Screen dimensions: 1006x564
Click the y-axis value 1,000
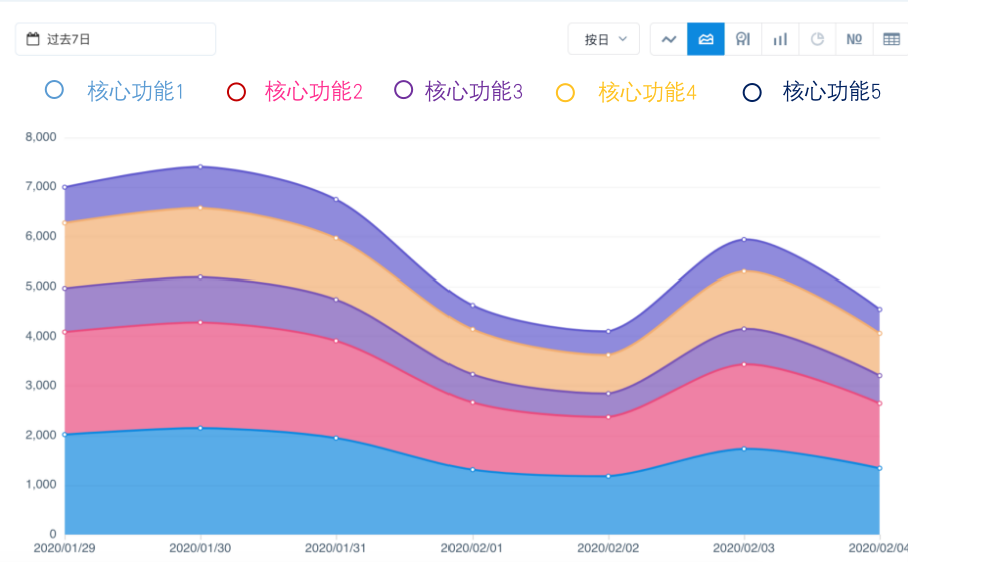pos(41,484)
